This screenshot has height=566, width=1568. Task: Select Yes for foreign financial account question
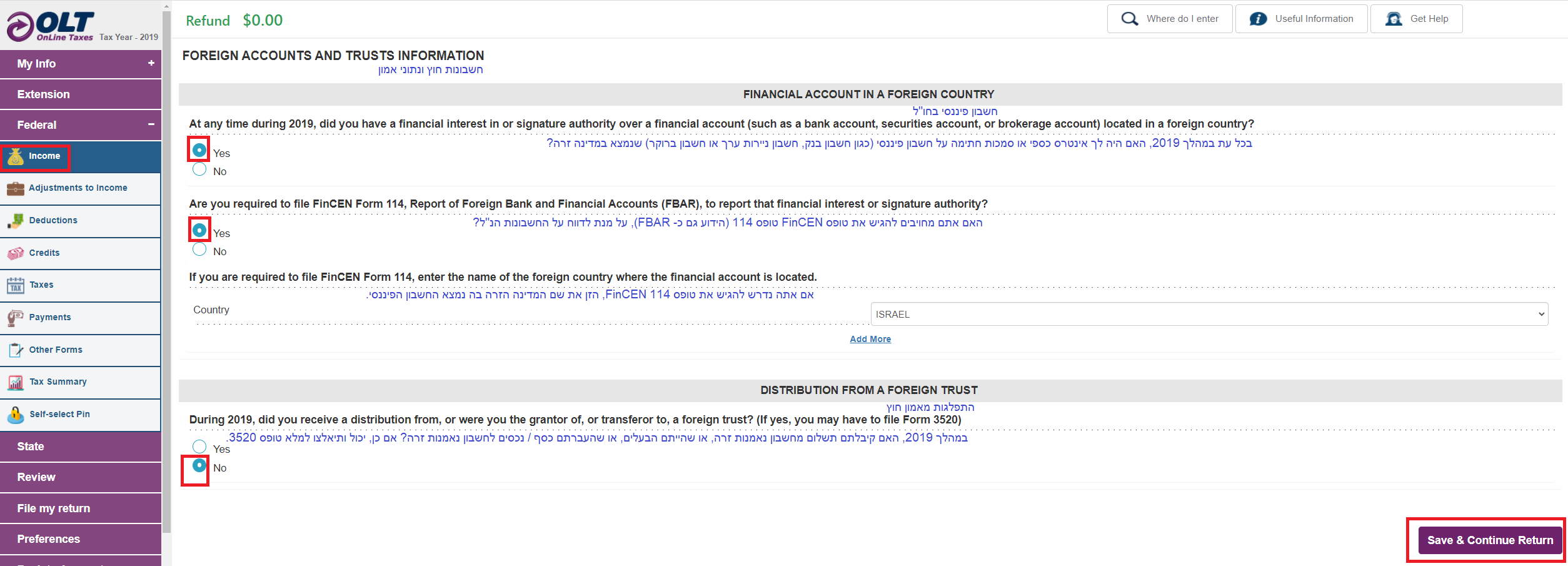[x=199, y=150]
